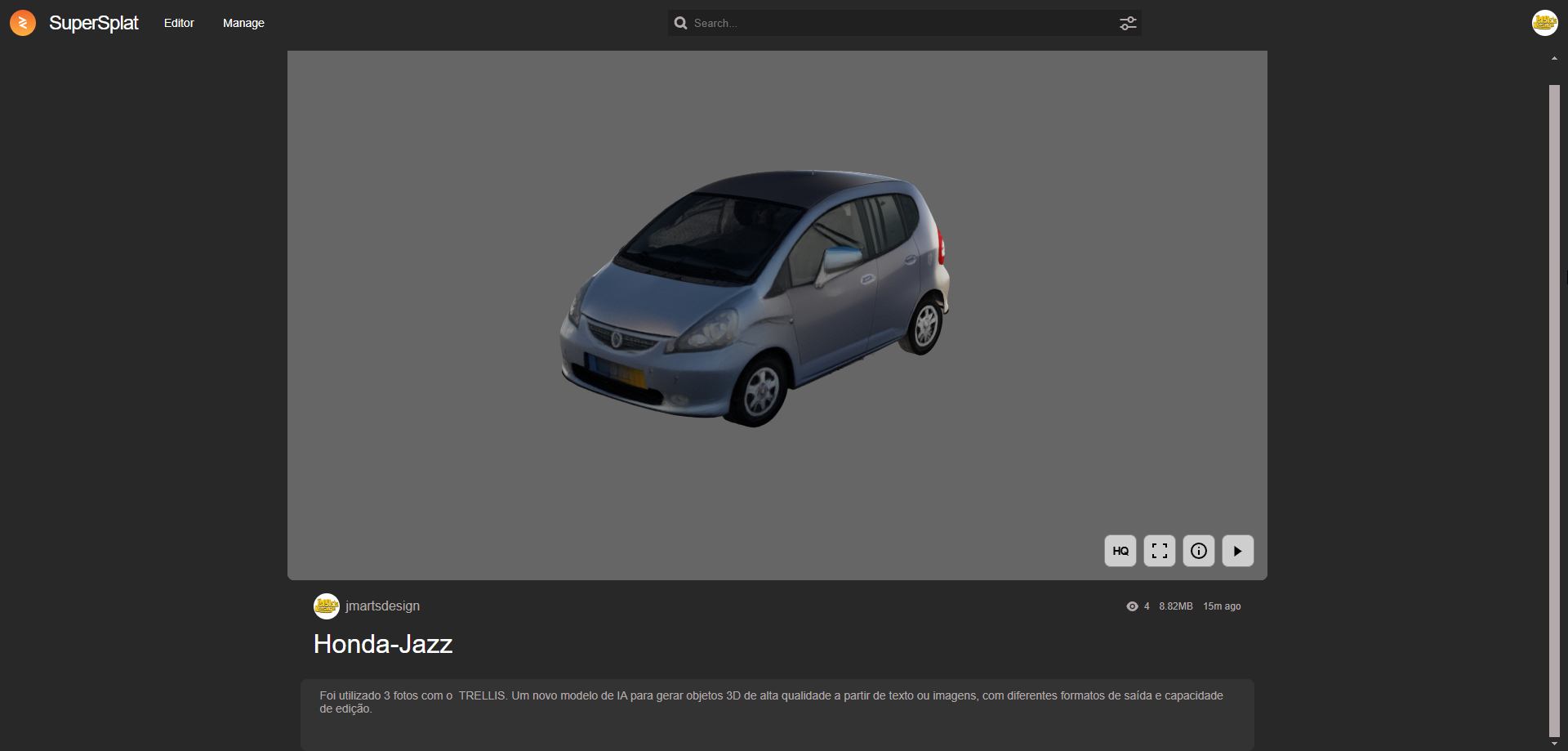Toggle HQ high quality rendering
Screen dimensions: 1568x751
tap(1120, 551)
